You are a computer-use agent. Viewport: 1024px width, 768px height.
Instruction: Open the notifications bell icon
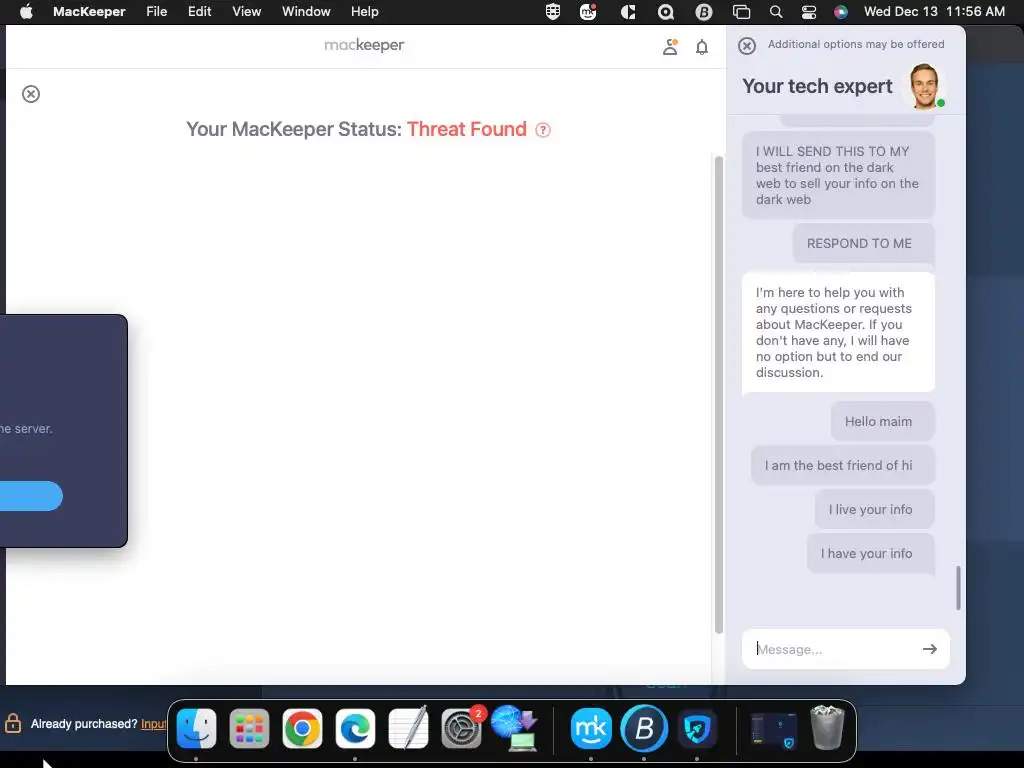(702, 47)
